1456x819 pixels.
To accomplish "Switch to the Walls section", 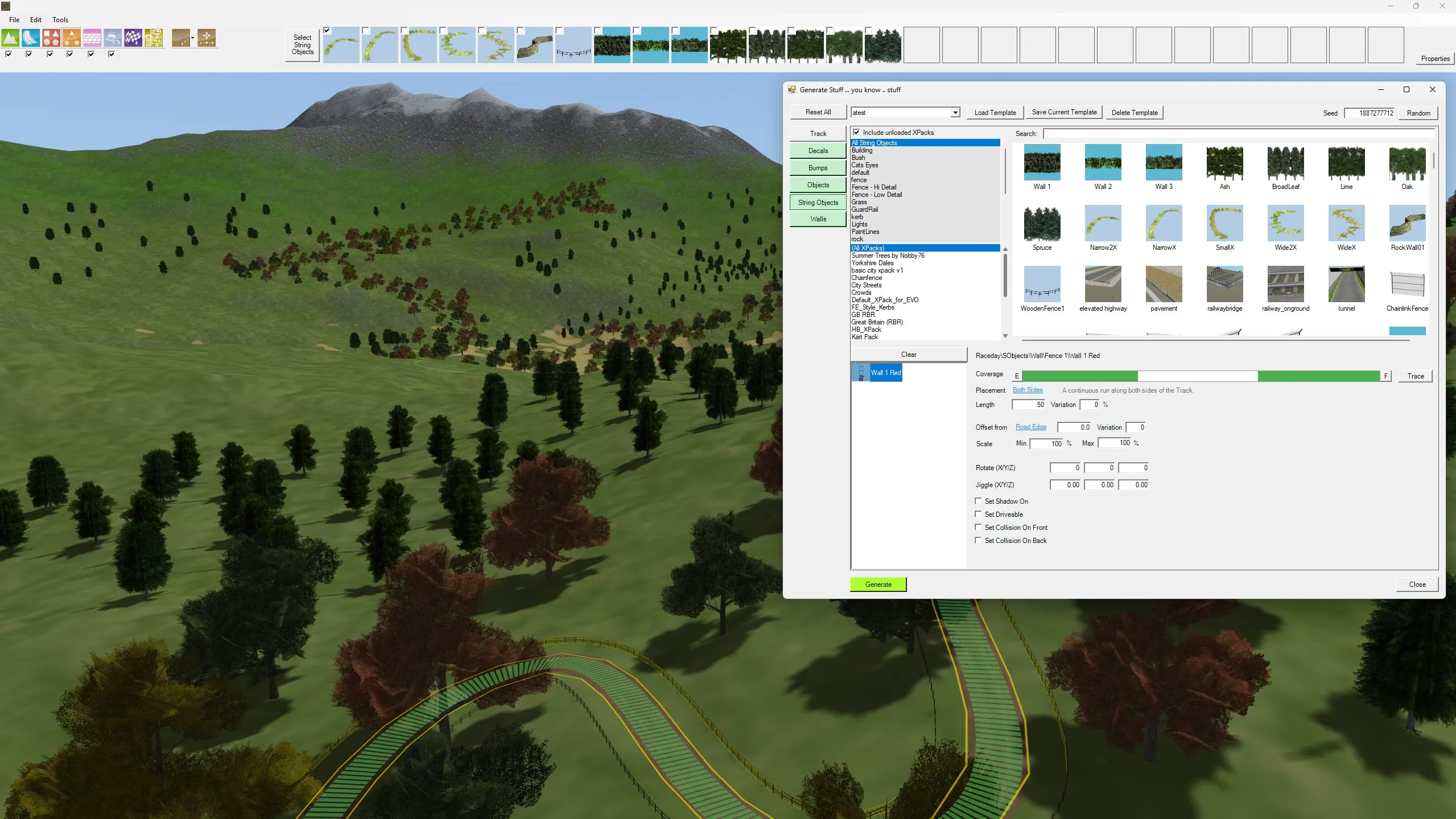I will (818, 219).
